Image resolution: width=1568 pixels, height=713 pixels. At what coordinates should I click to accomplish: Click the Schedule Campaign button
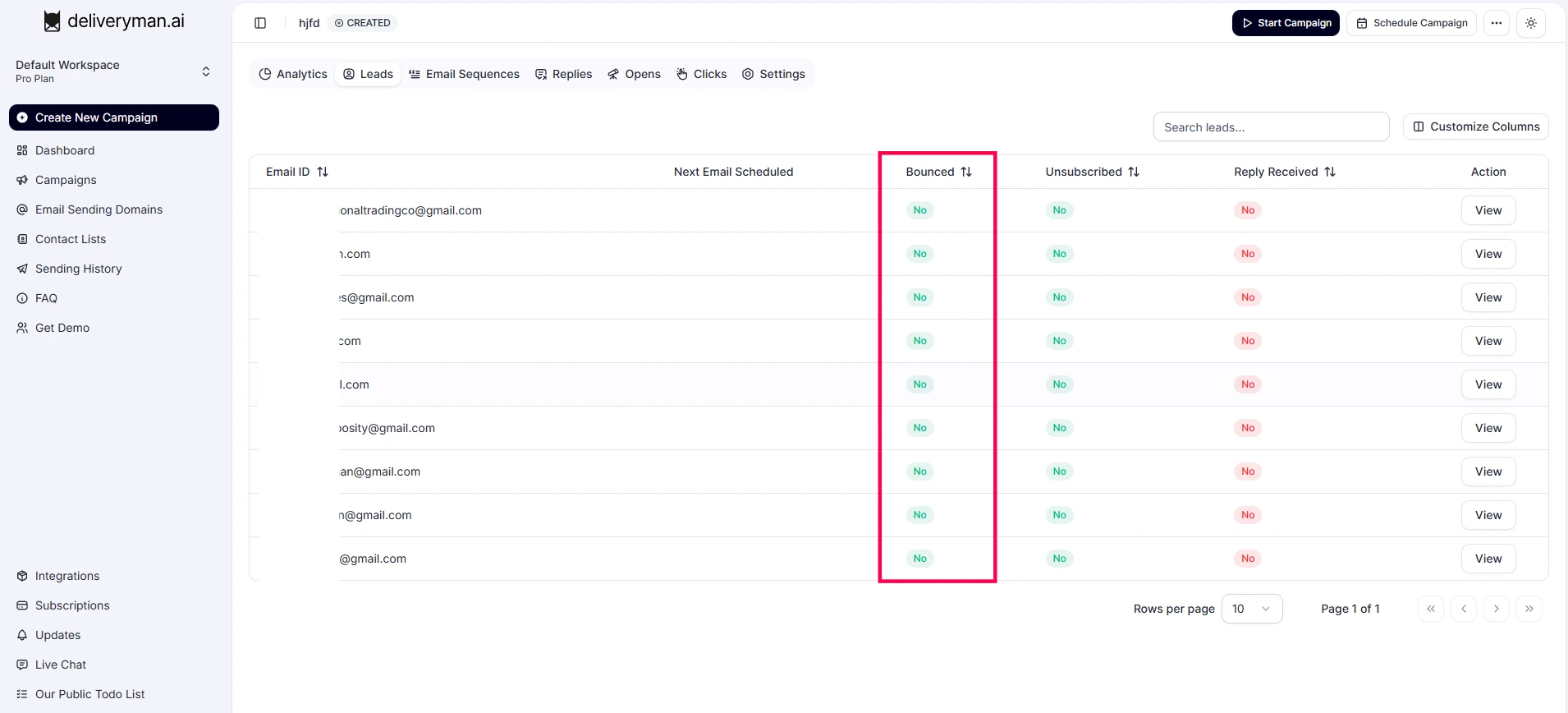[1411, 23]
